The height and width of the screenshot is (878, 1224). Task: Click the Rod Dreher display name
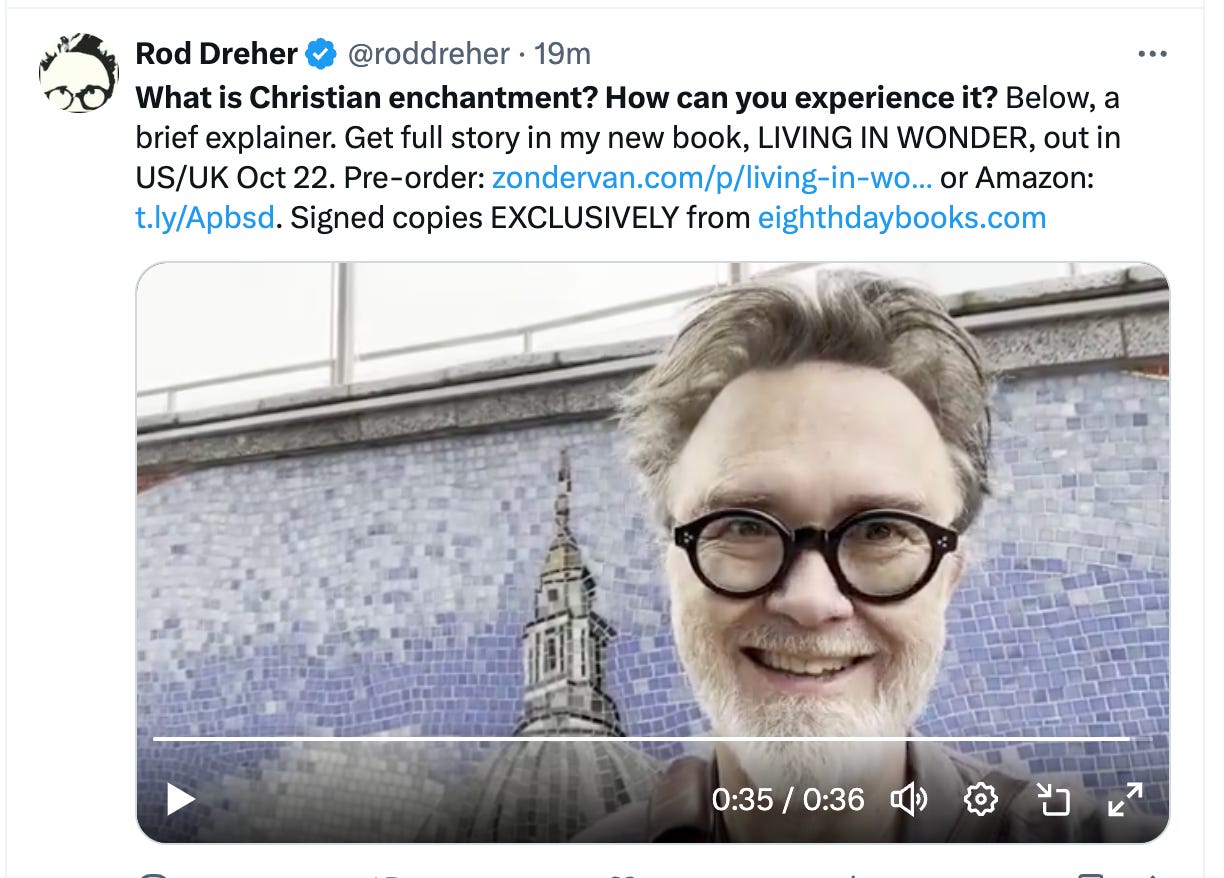click(x=217, y=54)
